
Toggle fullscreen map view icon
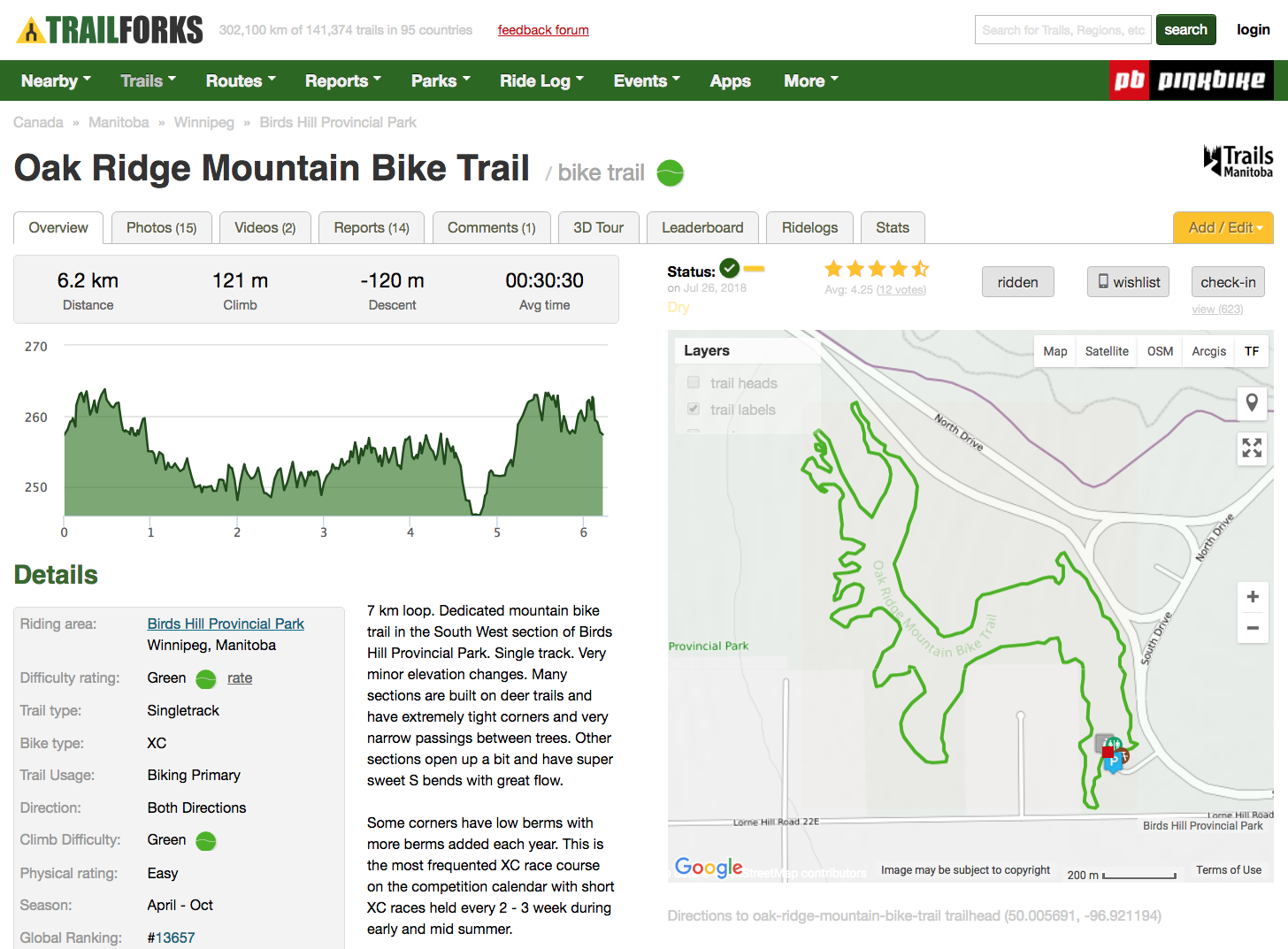point(1252,448)
